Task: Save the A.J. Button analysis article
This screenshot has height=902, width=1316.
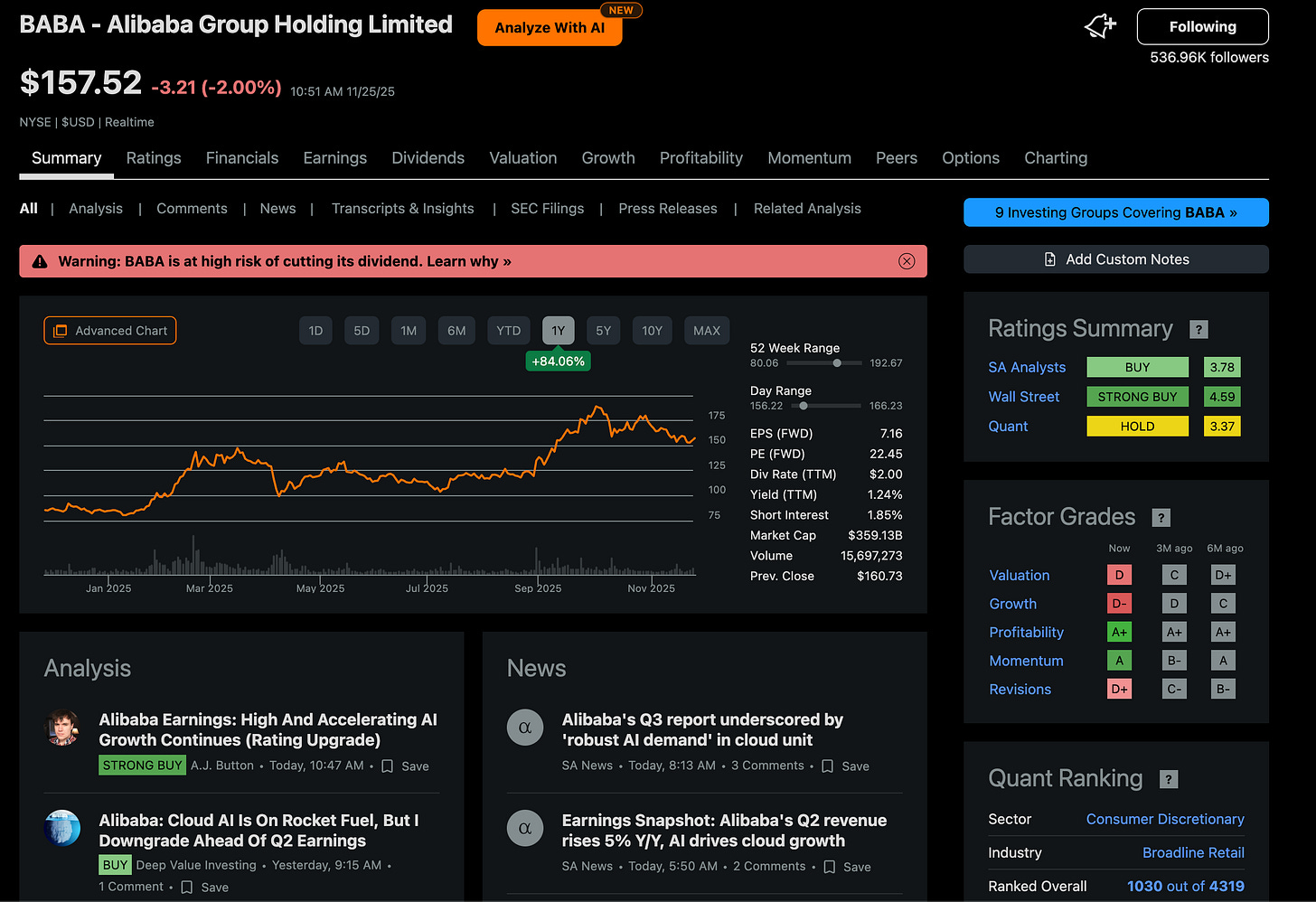Action: 405,766
